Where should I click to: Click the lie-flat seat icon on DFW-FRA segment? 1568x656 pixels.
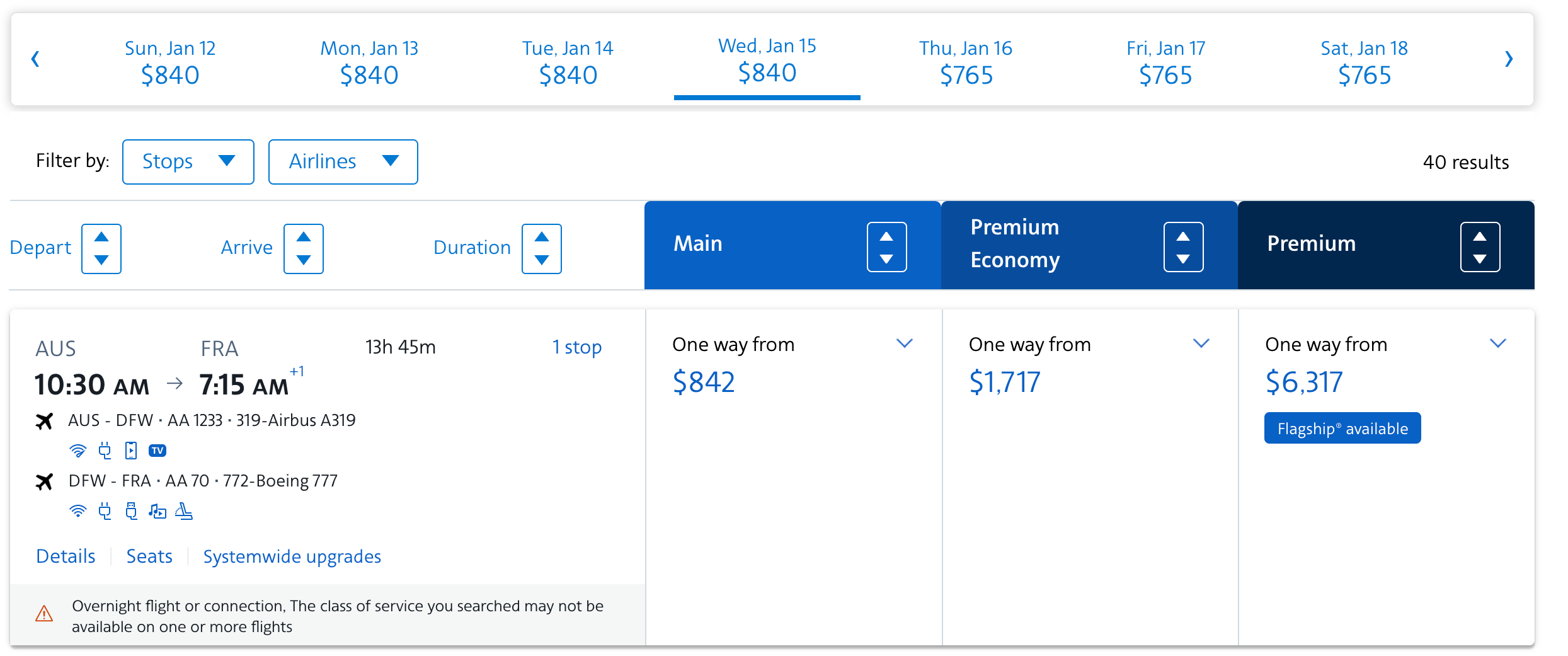coord(184,512)
